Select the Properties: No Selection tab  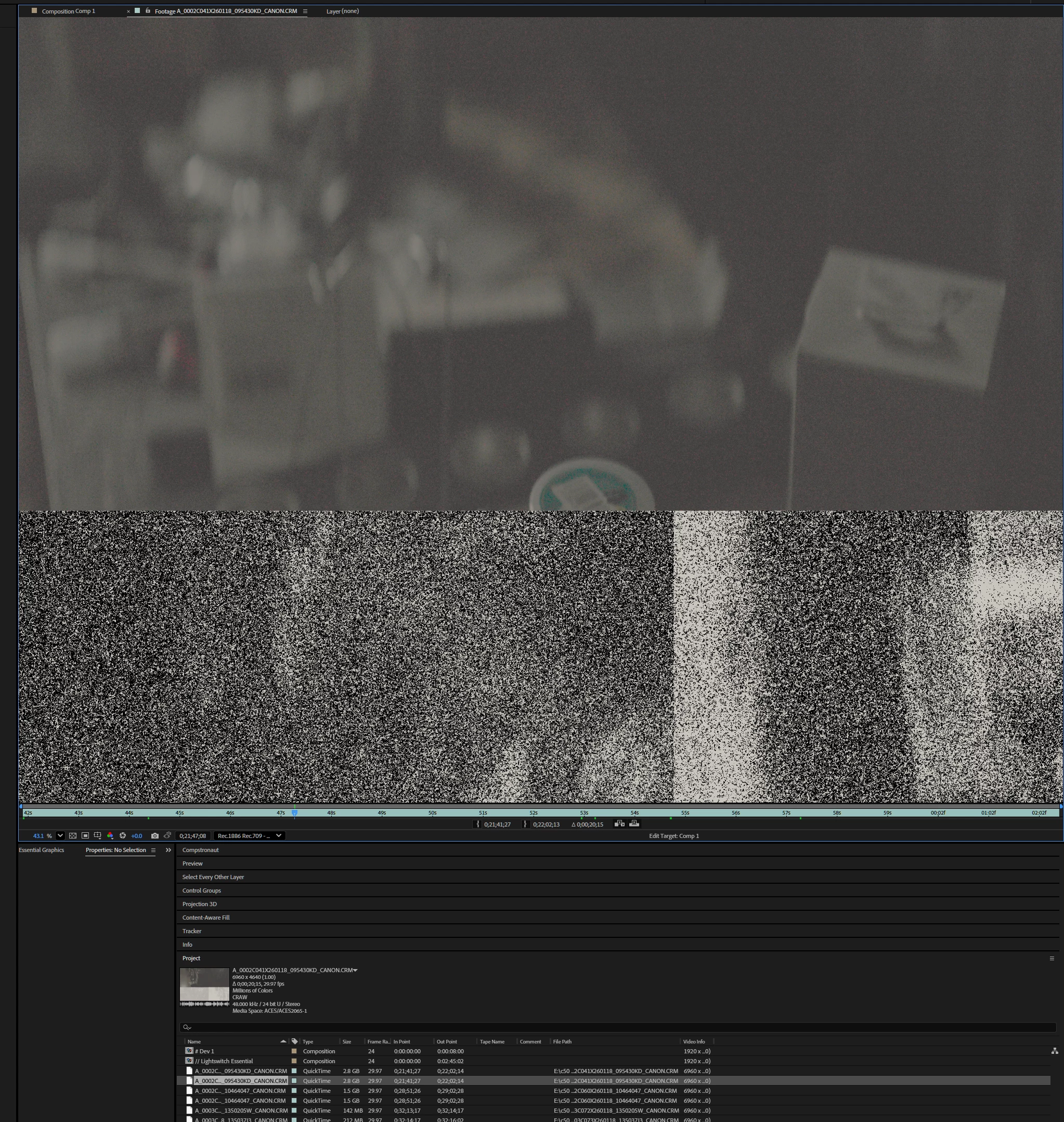(115, 850)
